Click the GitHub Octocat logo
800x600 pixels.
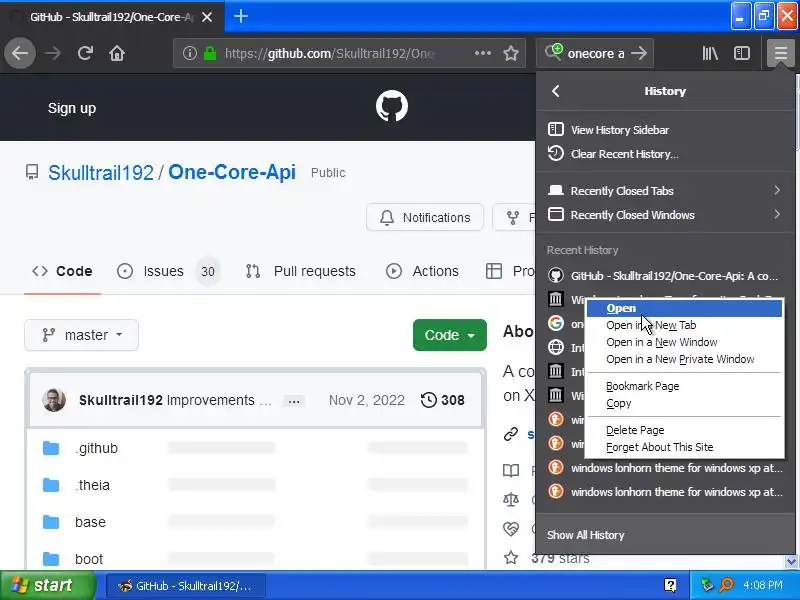click(x=391, y=106)
